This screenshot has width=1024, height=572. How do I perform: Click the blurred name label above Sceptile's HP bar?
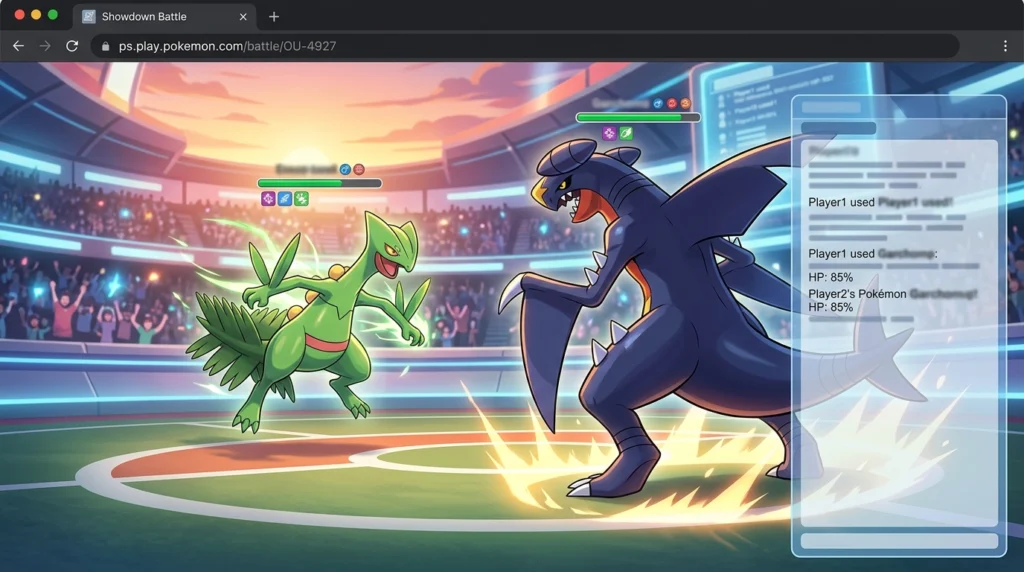tap(306, 170)
